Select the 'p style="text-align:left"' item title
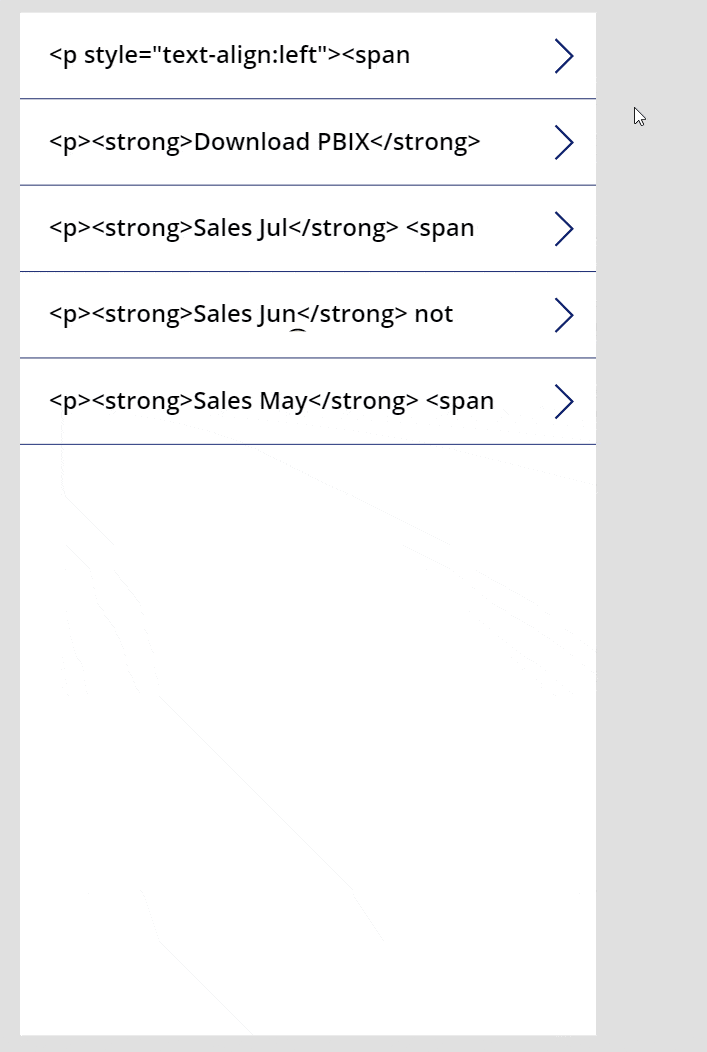Viewport: 707px width, 1052px height. click(229, 55)
